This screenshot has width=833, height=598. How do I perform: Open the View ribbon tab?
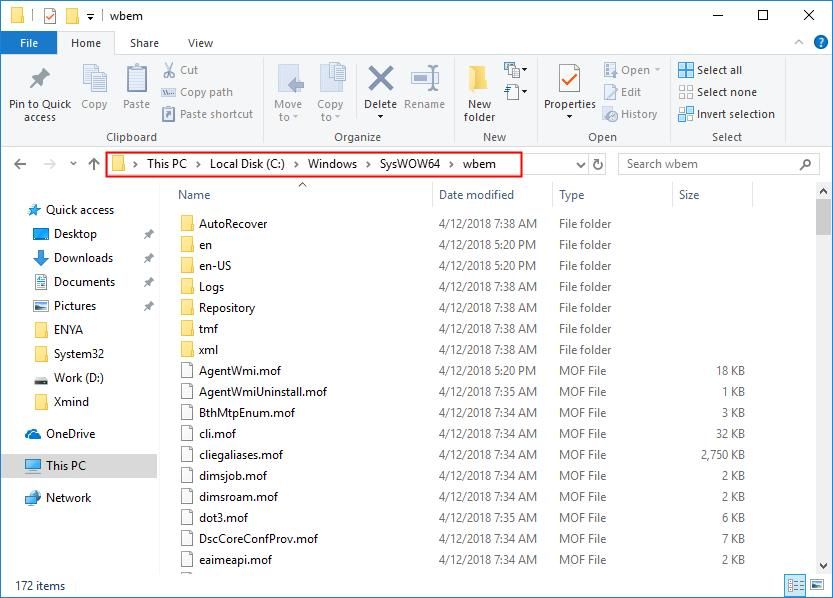click(200, 43)
